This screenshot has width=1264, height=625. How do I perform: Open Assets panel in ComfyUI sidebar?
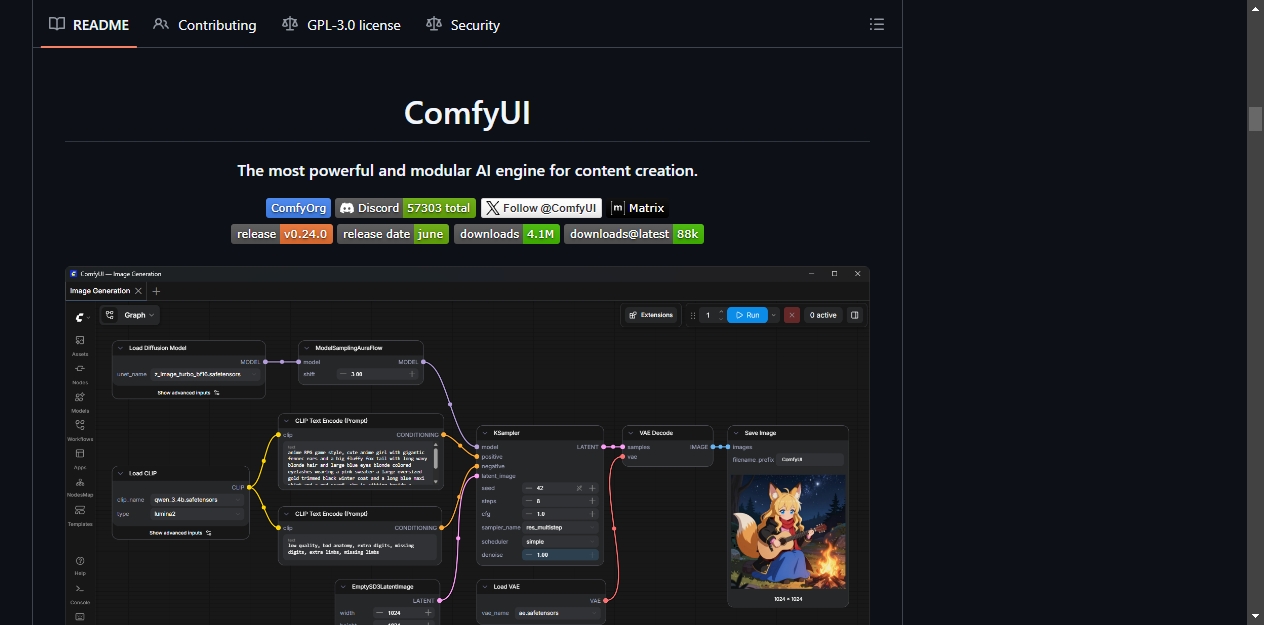80,344
